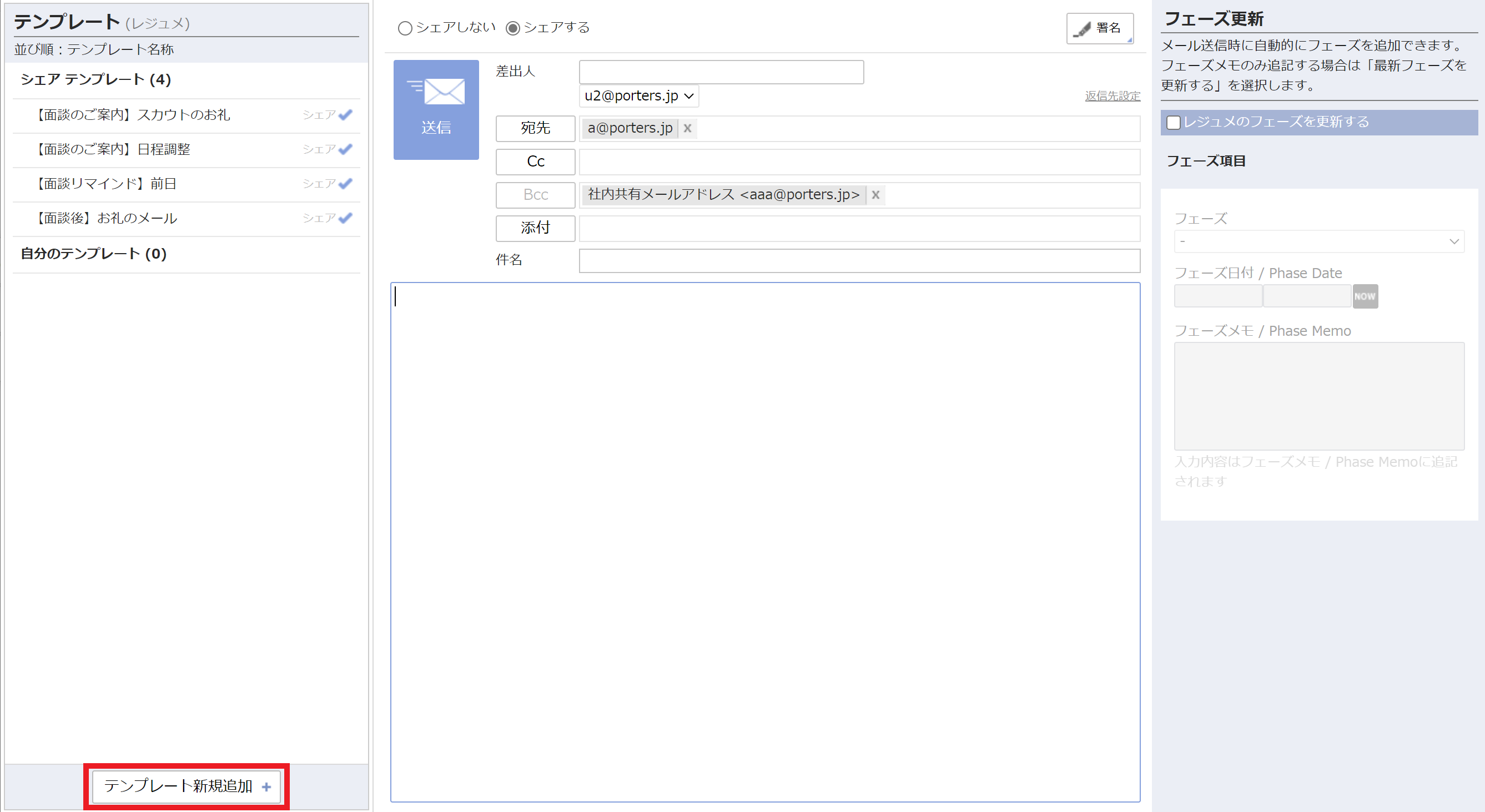Select the シェアする radio button
Image resolution: width=1485 pixels, height=812 pixels.
(x=512, y=28)
